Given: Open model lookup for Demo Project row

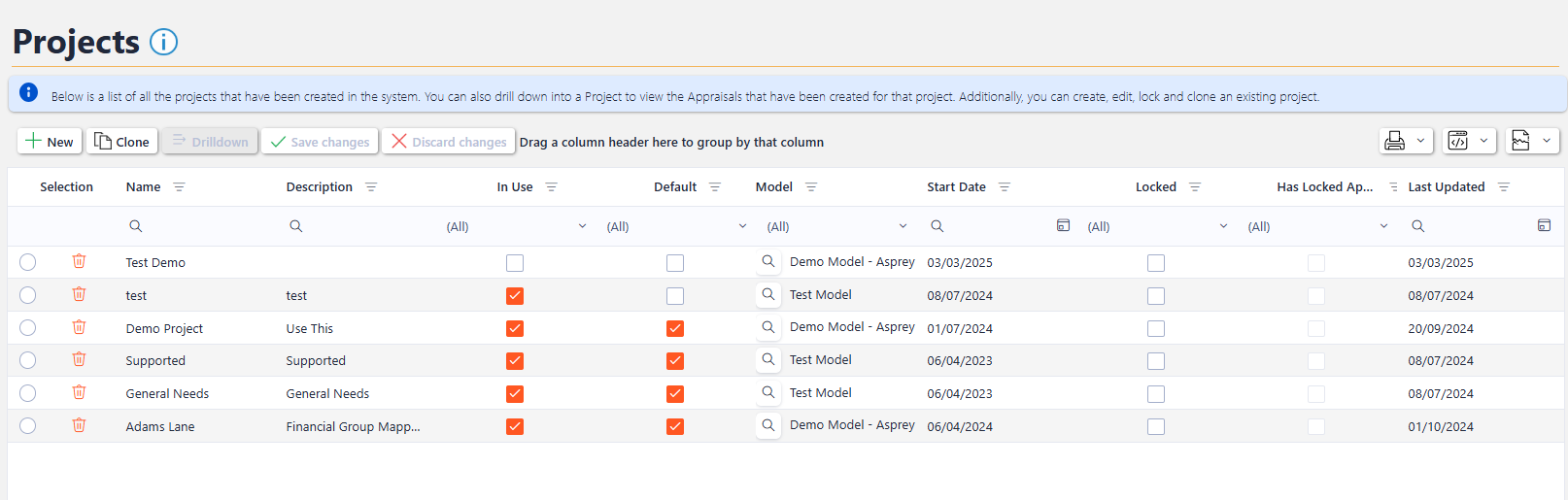Looking at the screenshot, I should click(x=767, y=327).
